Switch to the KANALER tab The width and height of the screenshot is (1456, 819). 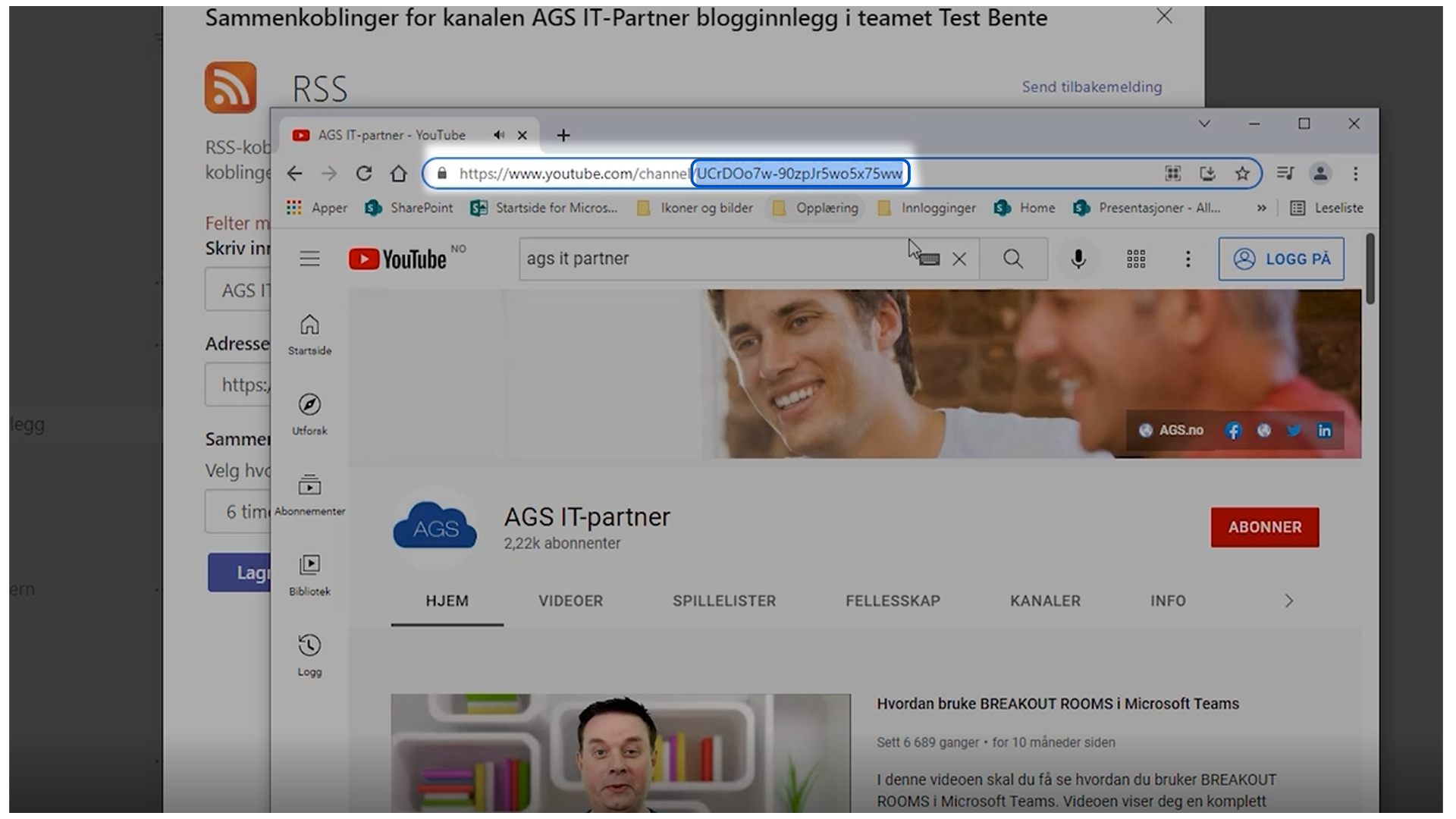[1045, 601]
